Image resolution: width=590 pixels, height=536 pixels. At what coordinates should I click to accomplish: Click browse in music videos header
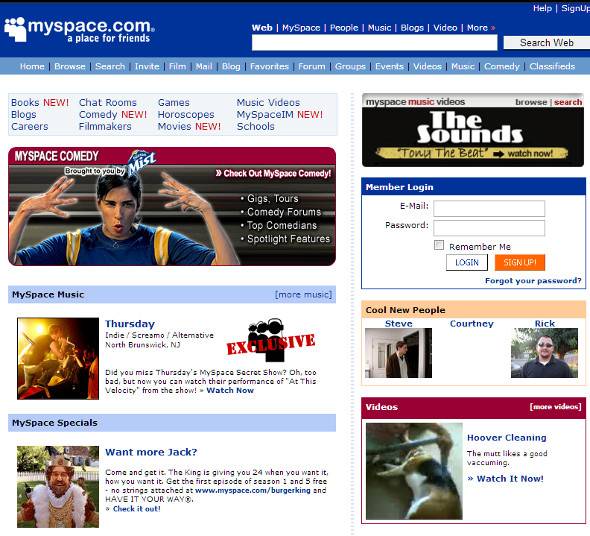coord(531,102)
